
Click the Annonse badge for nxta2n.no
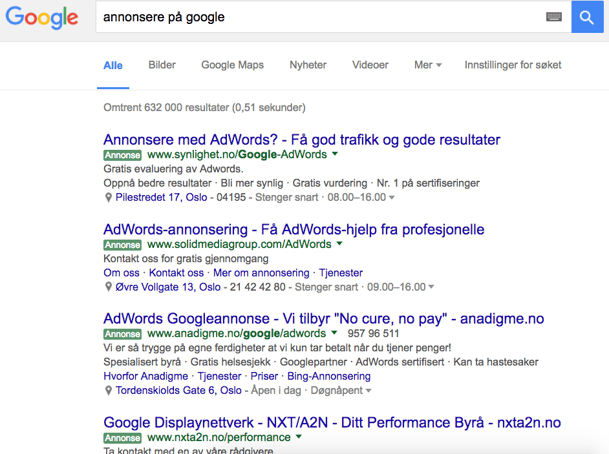tap(122, 438)
